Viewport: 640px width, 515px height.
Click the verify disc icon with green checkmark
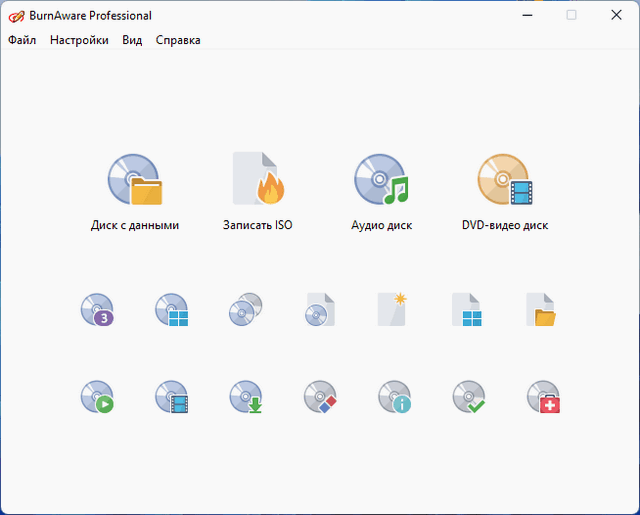467,397
